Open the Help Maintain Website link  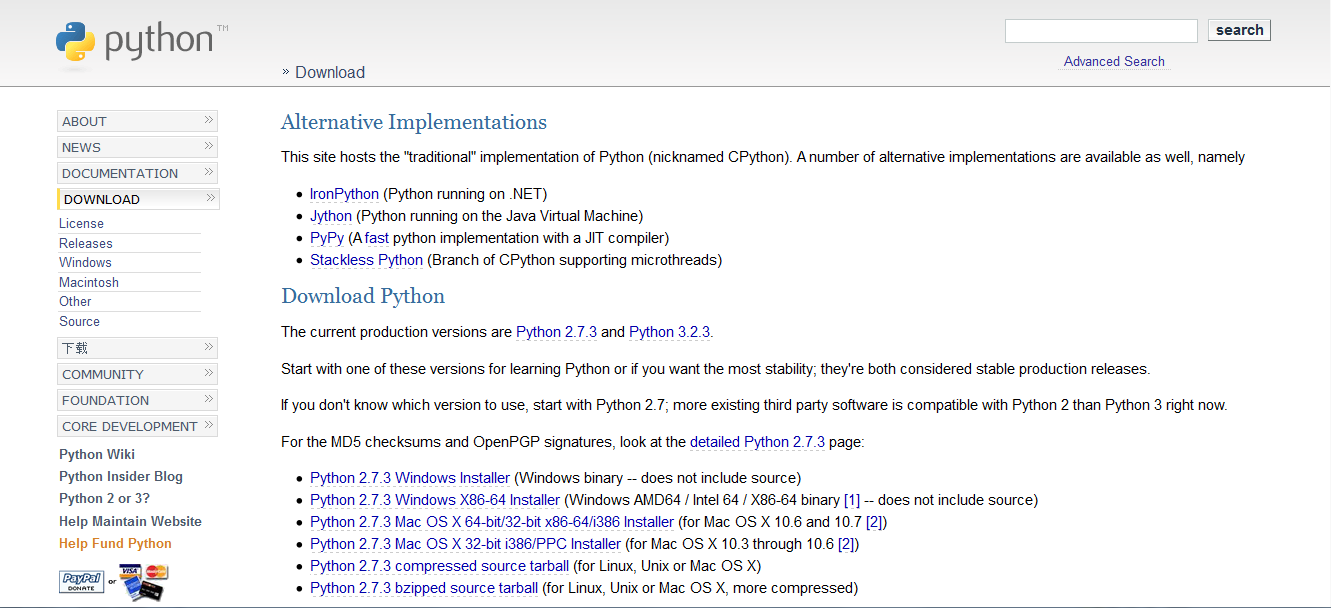click(130, 521)
